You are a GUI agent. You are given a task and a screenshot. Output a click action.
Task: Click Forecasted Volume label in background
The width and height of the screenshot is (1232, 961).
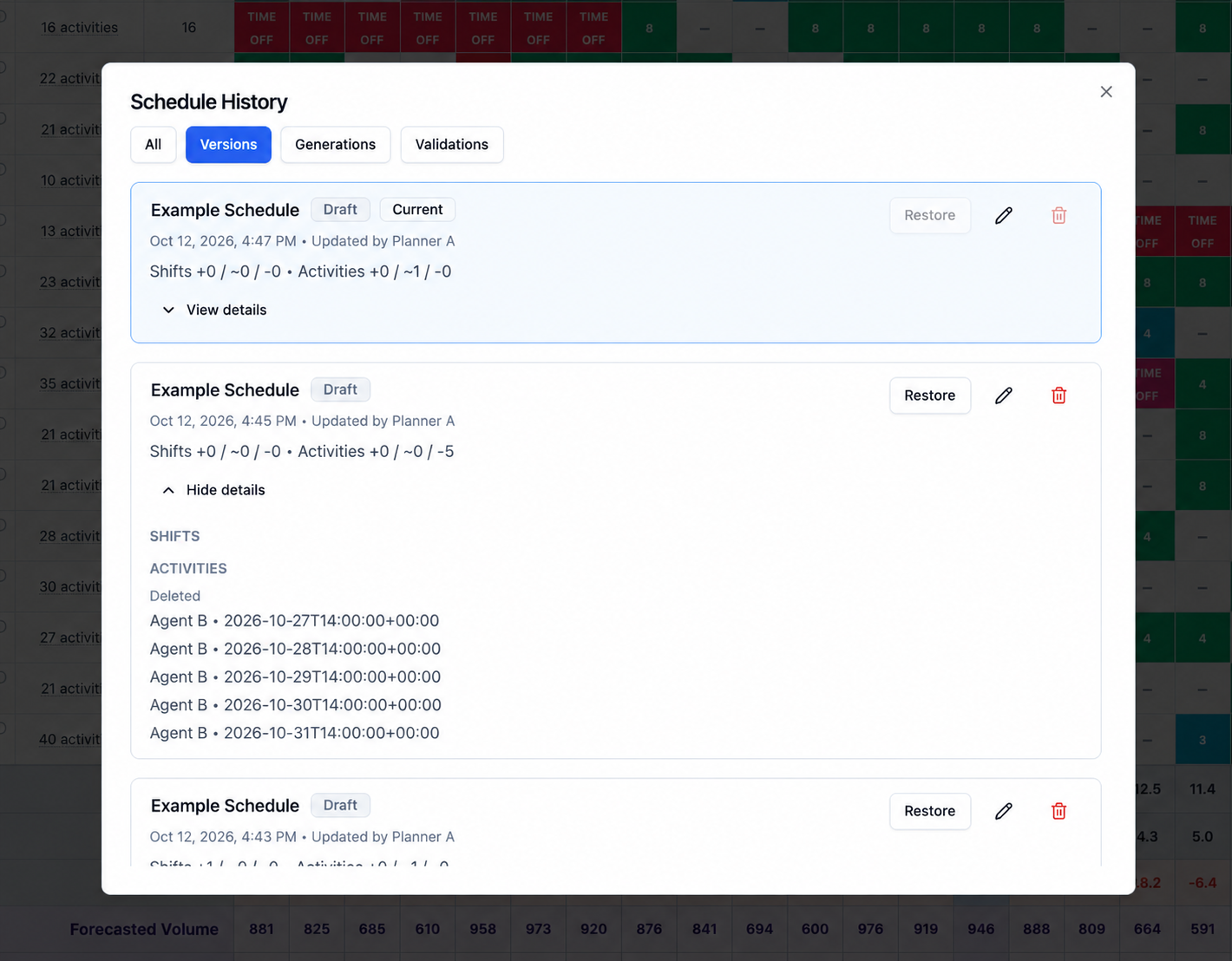coord(144,929)
